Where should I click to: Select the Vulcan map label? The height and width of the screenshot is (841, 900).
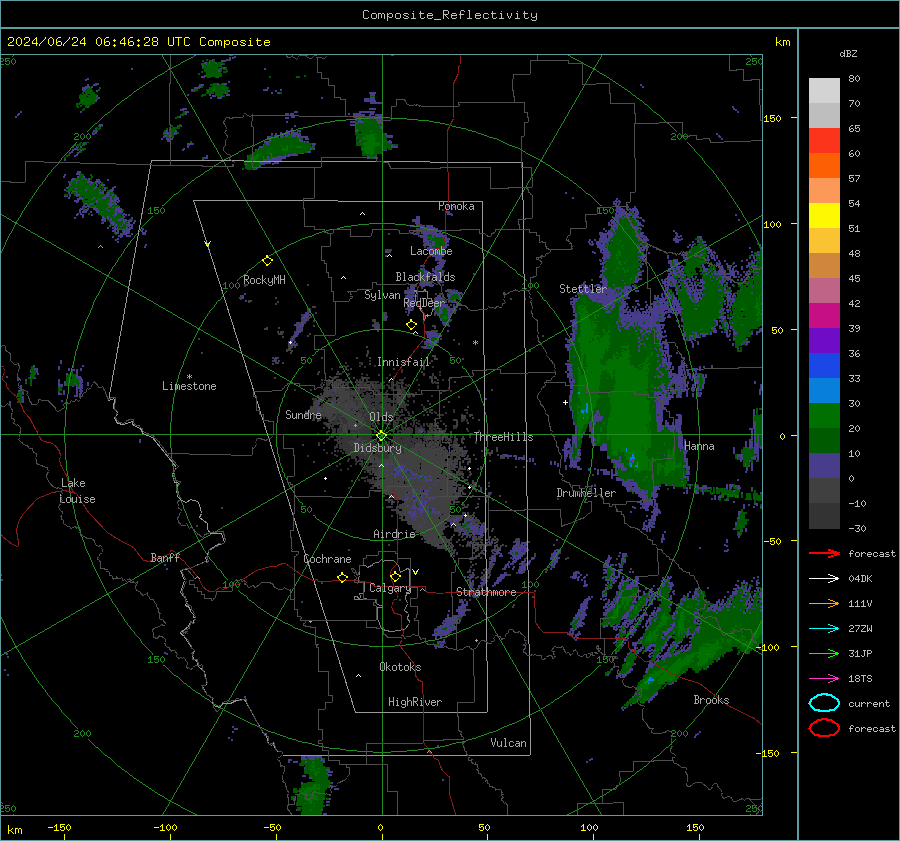point(508,743)
